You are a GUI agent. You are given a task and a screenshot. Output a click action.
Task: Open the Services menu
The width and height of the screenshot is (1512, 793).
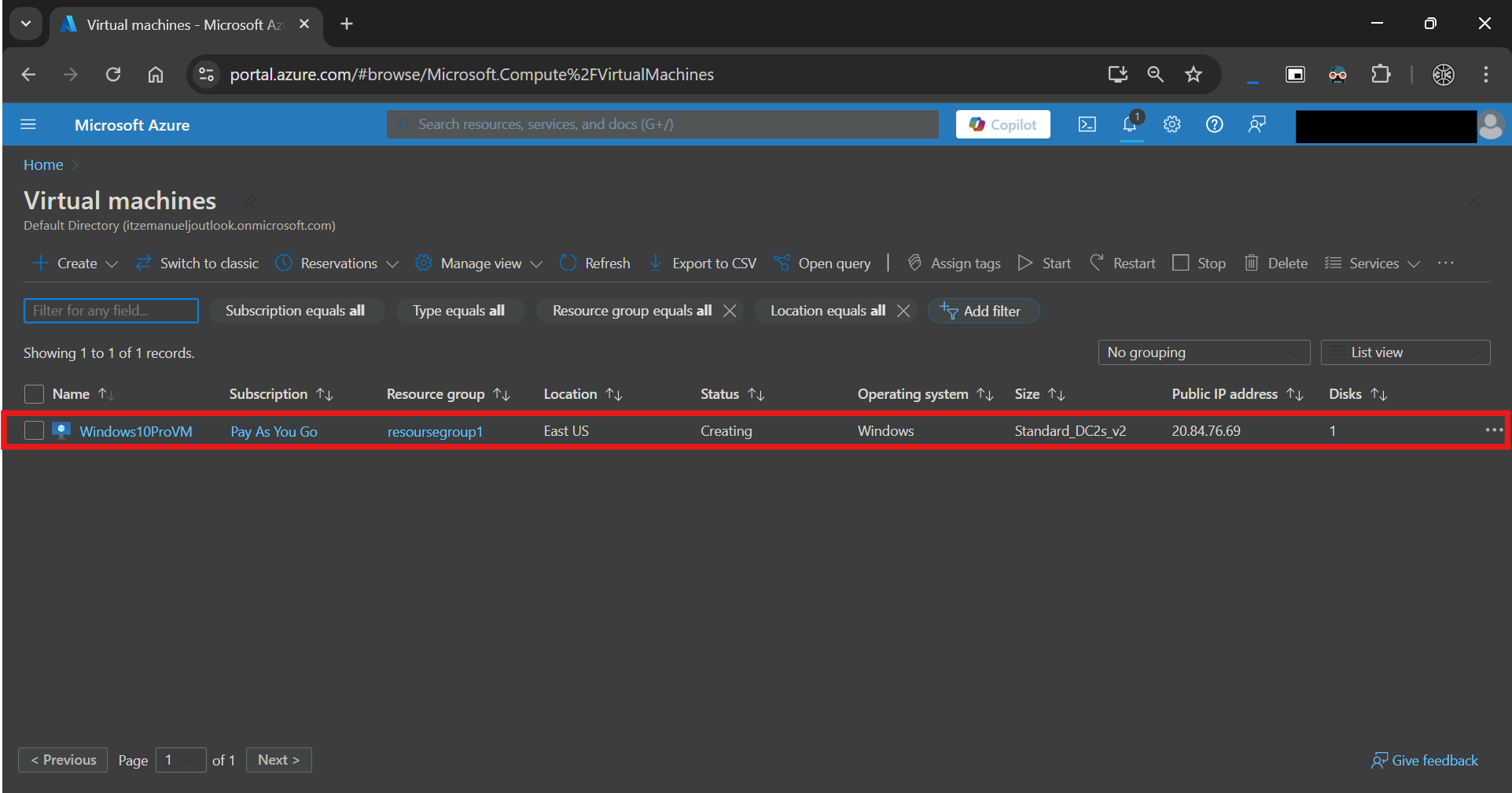[x=1373, y=263]
